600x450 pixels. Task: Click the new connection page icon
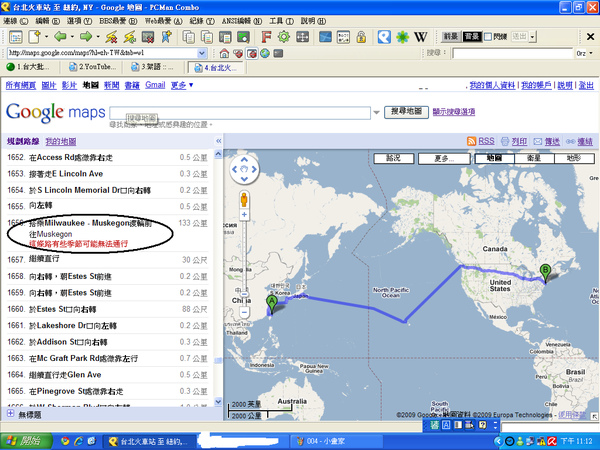[x=34, y=37]
